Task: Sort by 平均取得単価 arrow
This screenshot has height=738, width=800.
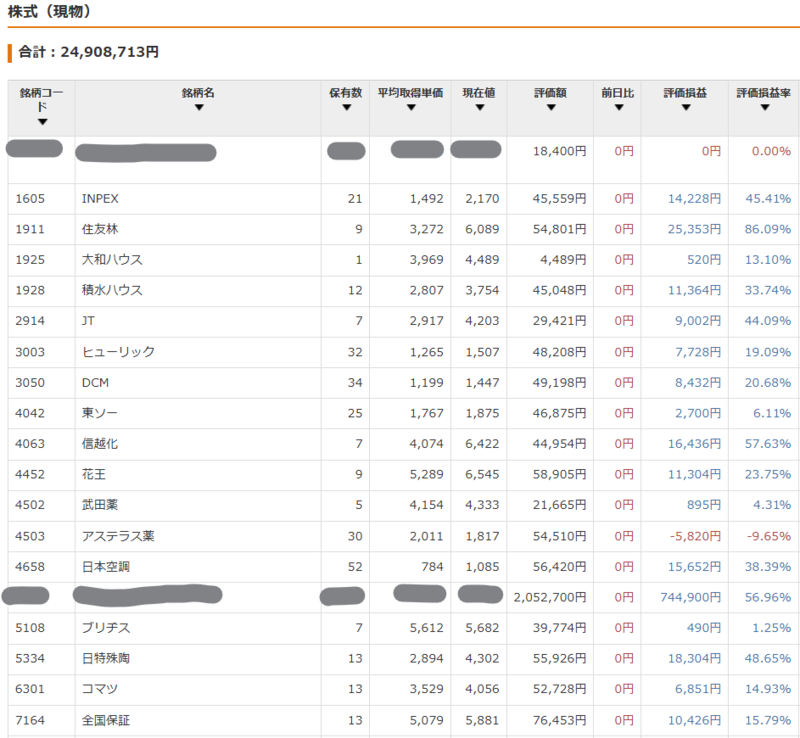Action: pos(411,108)
